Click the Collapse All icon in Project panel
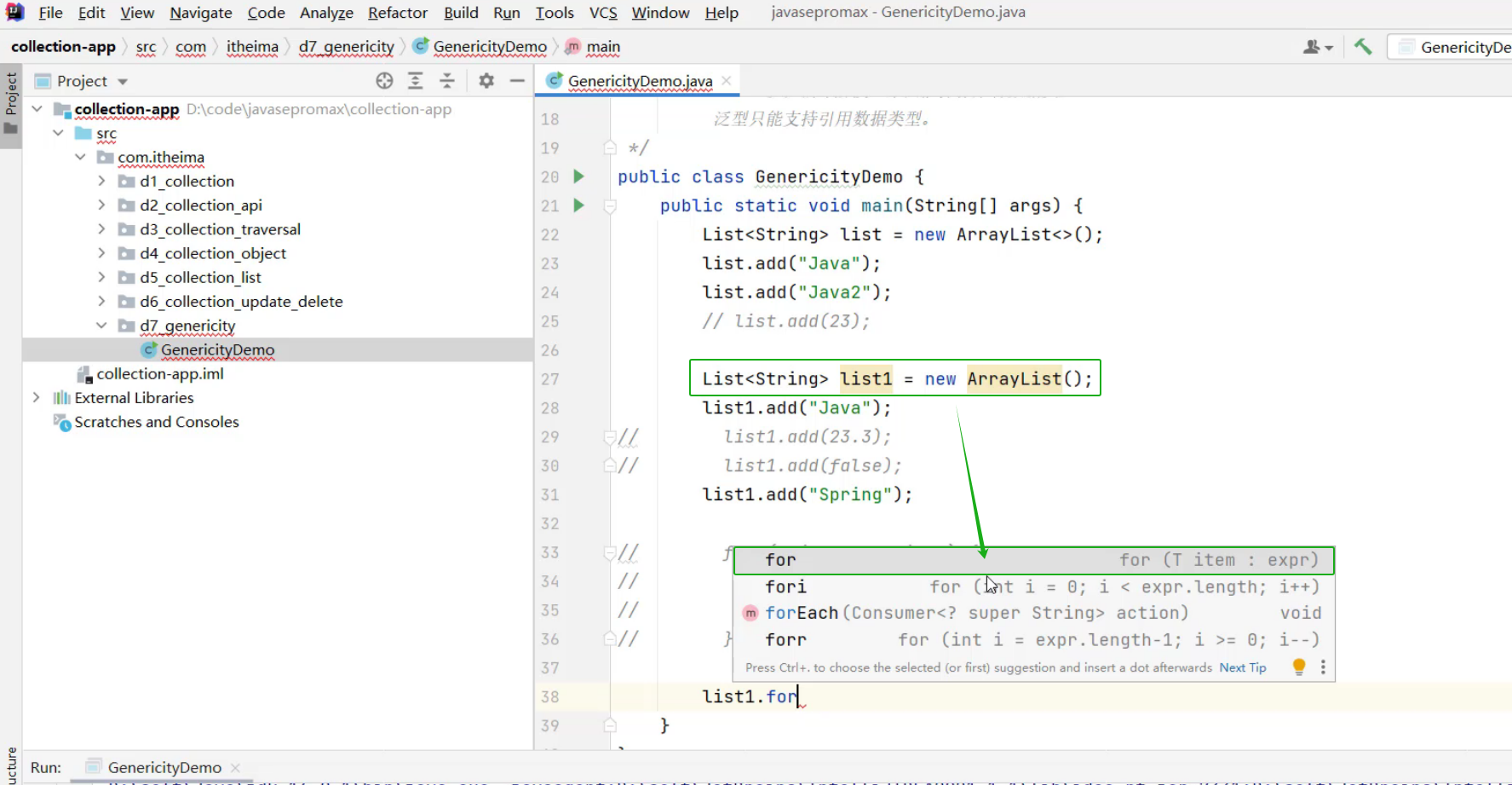Viewport: 1512px width, 785px height. [x=447, y=81]
